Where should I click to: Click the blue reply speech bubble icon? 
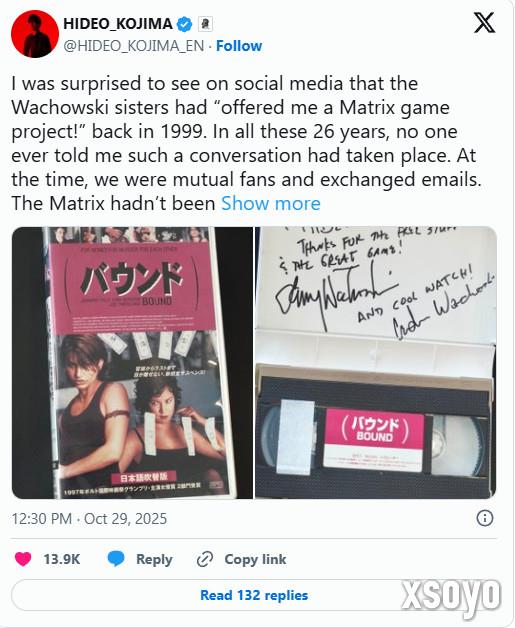point(116,559)
